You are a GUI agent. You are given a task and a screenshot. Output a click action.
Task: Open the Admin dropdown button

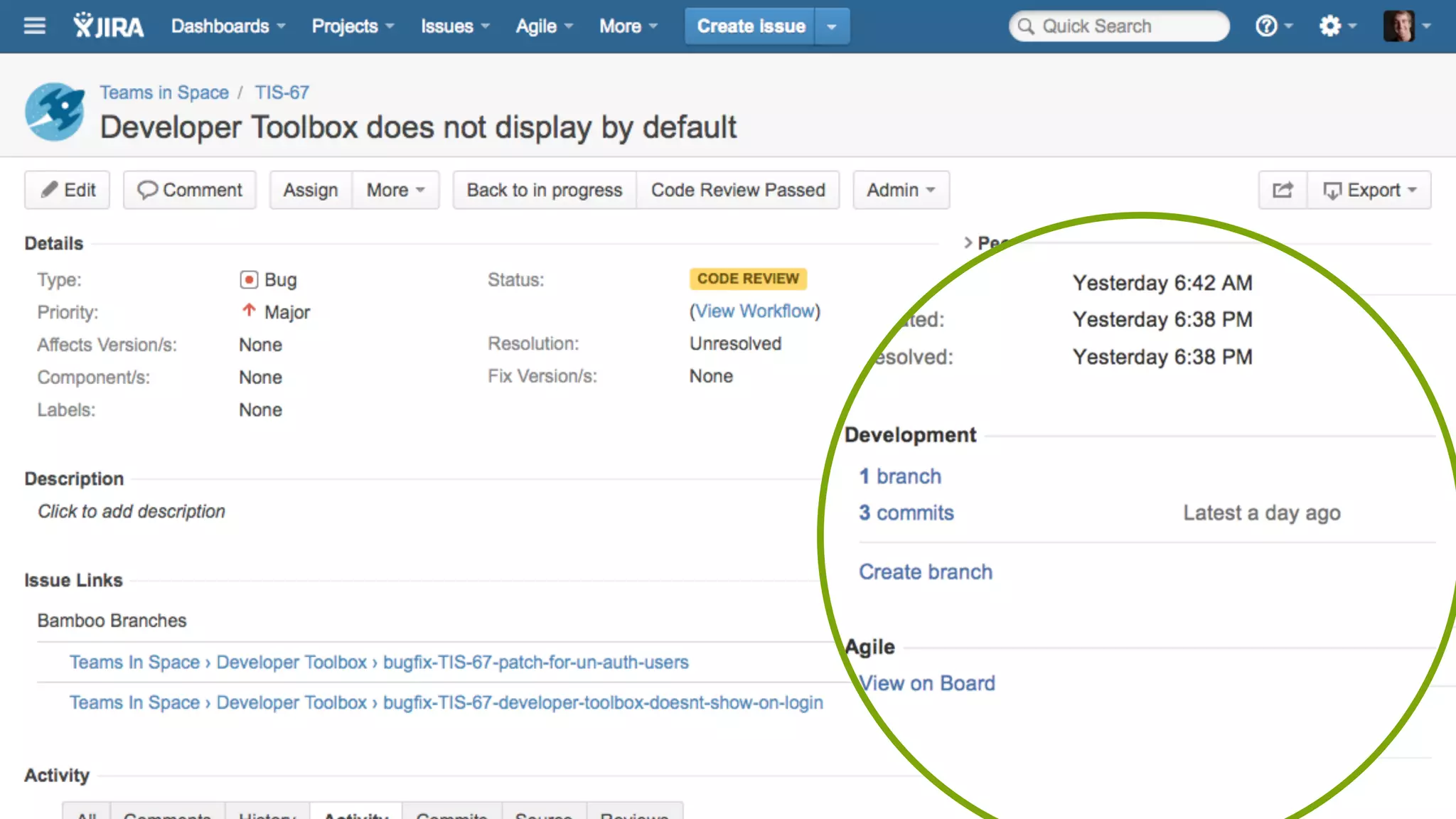(x=901, y=191)
